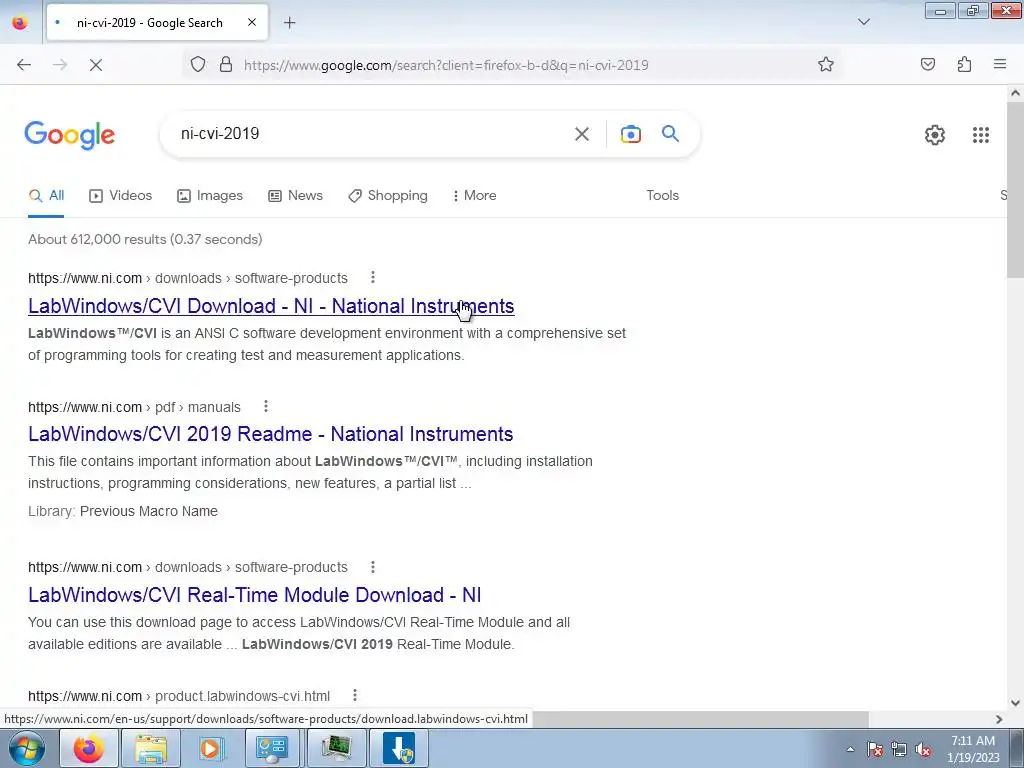View site security padlock details
Image resolution: width=1024 pixels, height=768 pixels.
[x=226, y=64]
